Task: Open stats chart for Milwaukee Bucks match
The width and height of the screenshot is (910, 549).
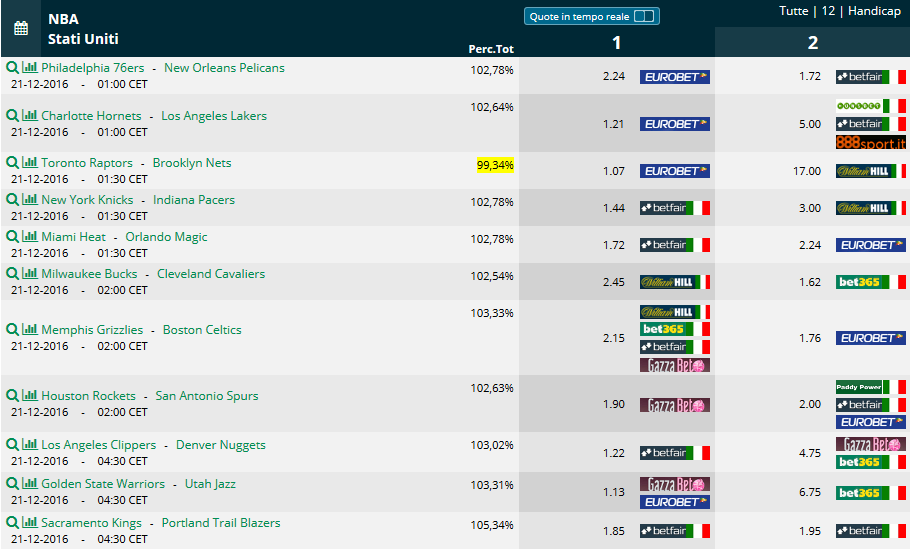Action: pyautogui.click(x=30, y=273)
